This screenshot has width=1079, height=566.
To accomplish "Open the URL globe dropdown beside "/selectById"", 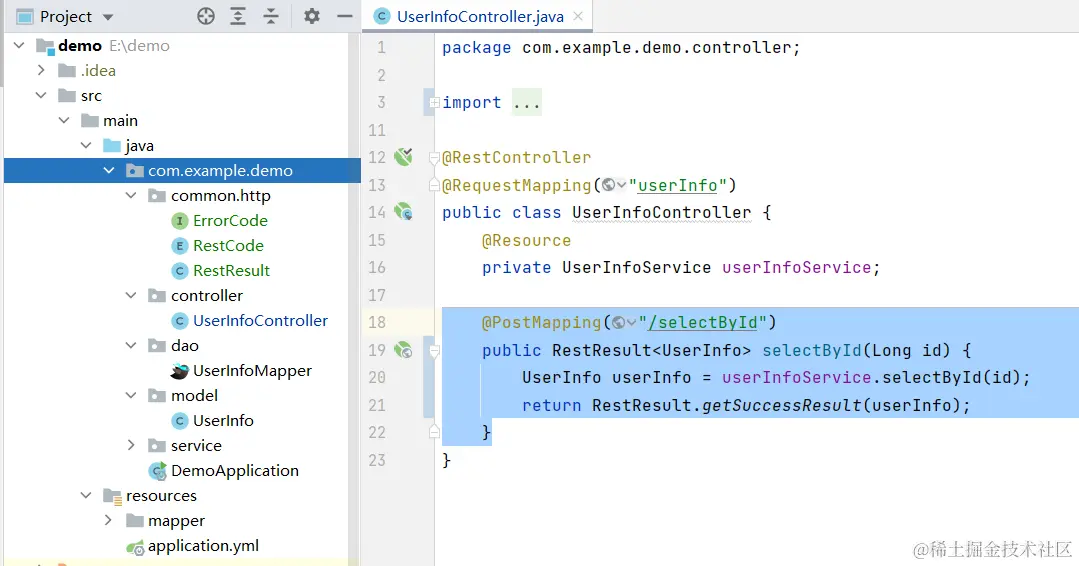I will [624, 323].
